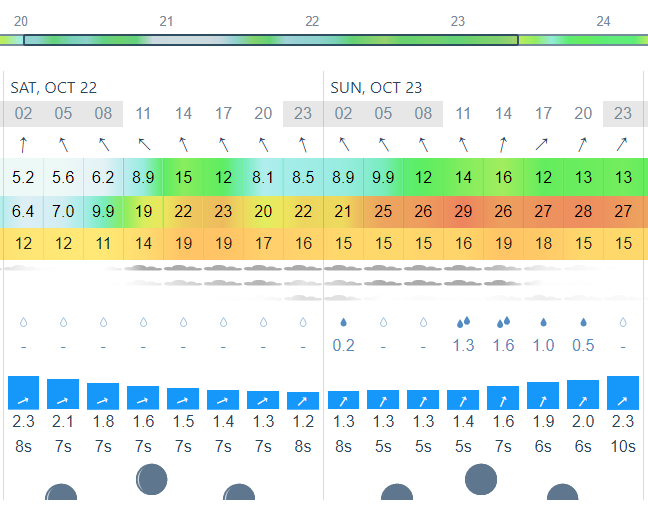This screenshot has height=505, width=648.
Task: Click the SAT, OCT 22 day header
Action: 54,88
